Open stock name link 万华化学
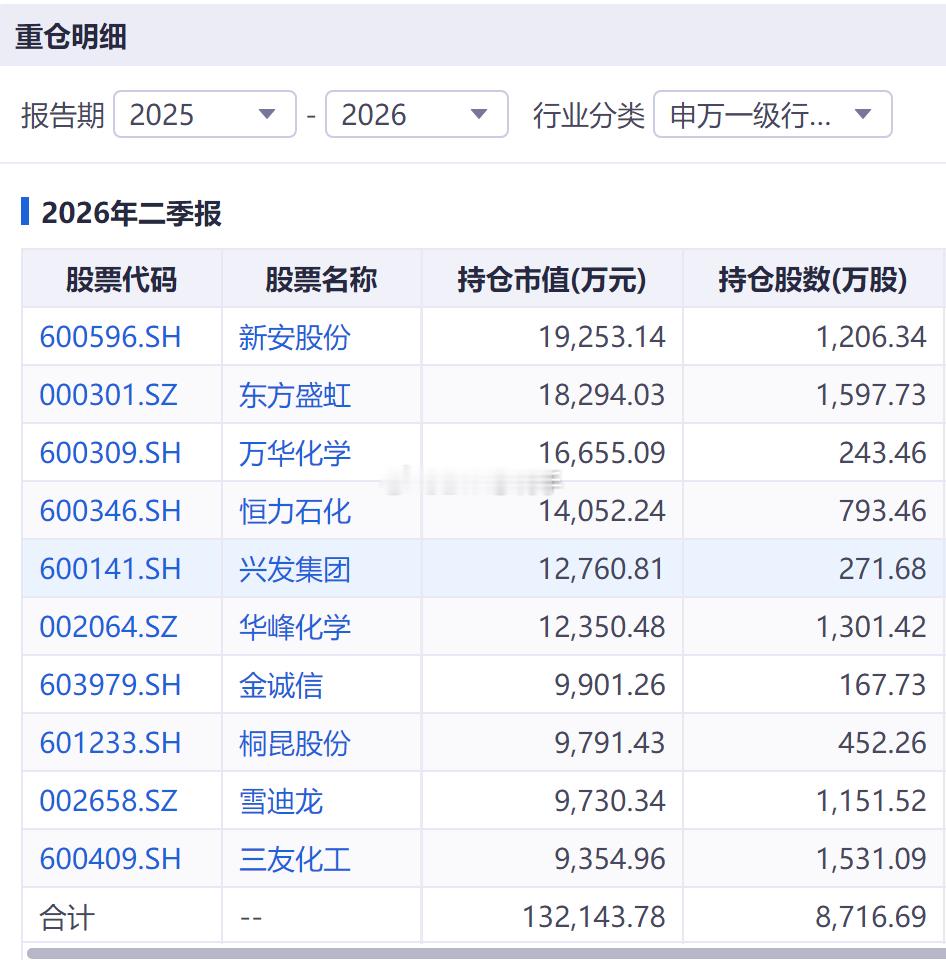 [295, 454]
